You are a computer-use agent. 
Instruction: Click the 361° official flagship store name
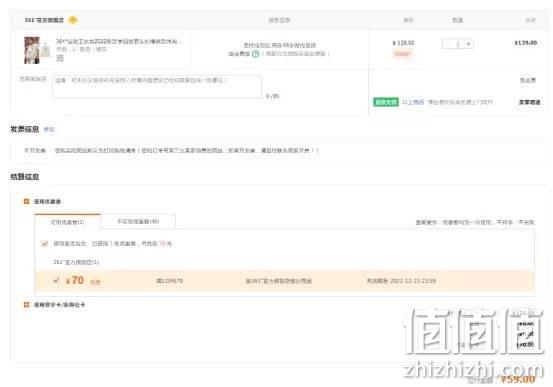click(x=44, y=20)
